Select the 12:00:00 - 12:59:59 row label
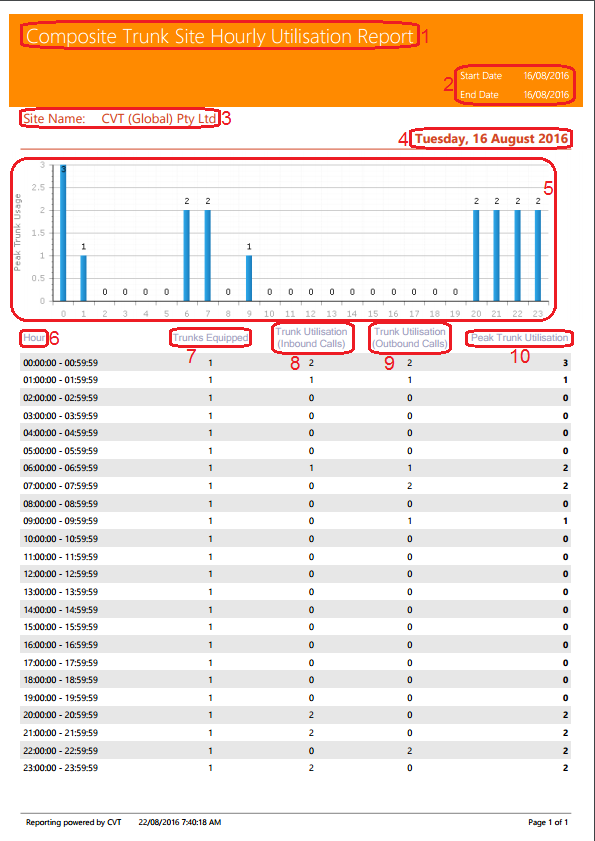 pos(61,574)
